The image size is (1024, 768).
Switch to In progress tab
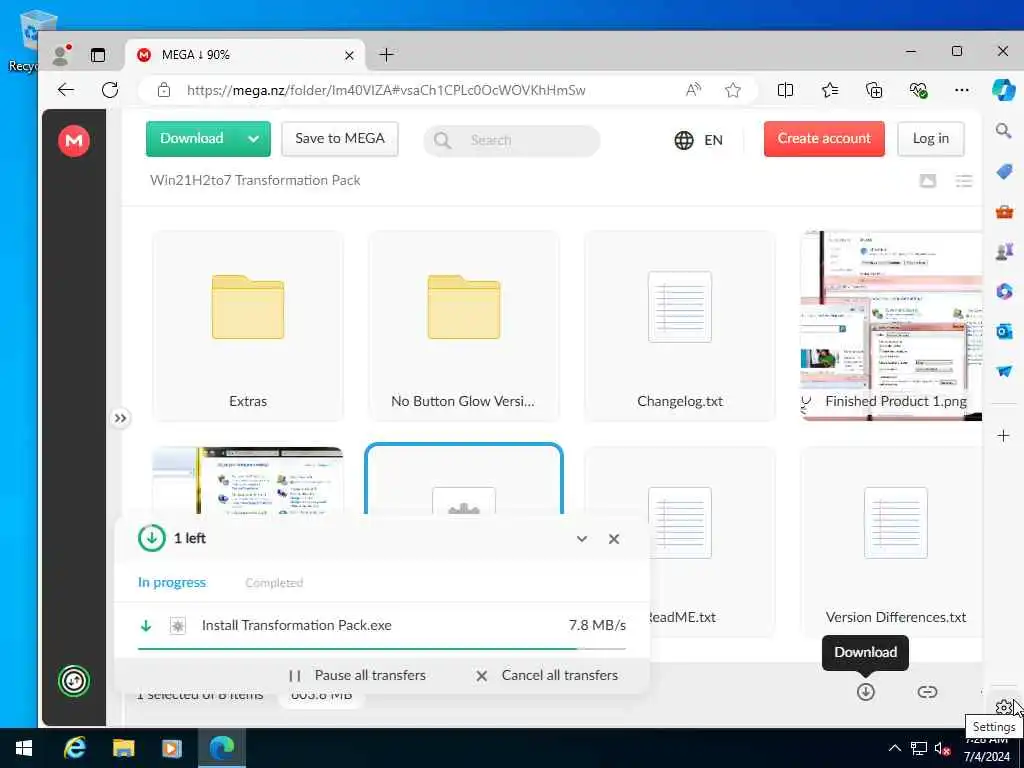click(172, 583)
